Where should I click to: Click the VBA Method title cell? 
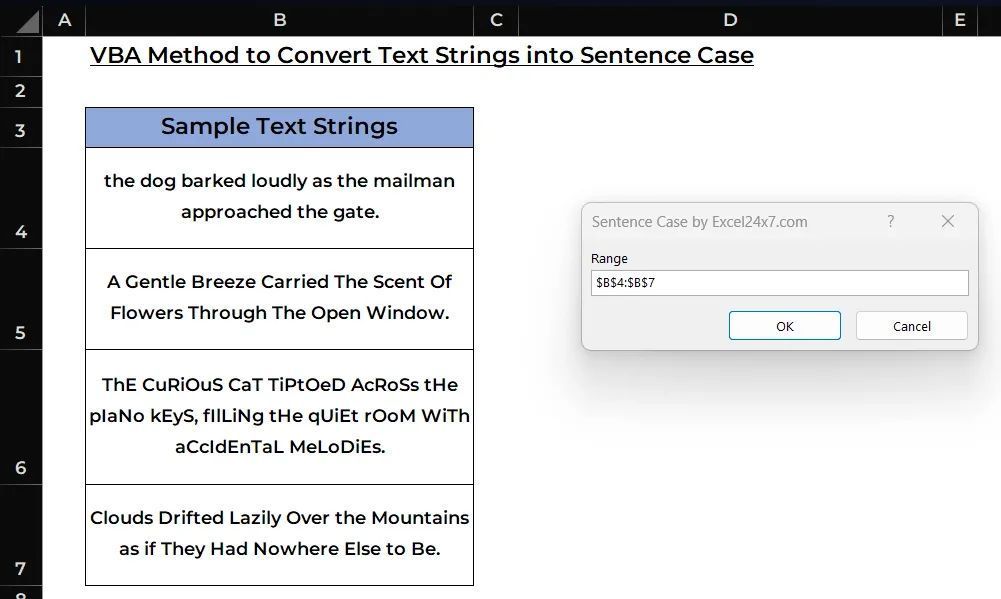421,56
